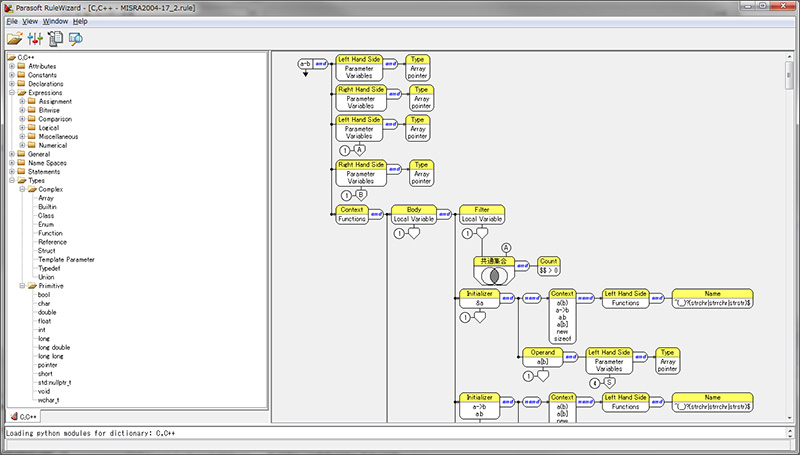
Task: Collapse the Types folder
Action: click(x=12, y=181)
